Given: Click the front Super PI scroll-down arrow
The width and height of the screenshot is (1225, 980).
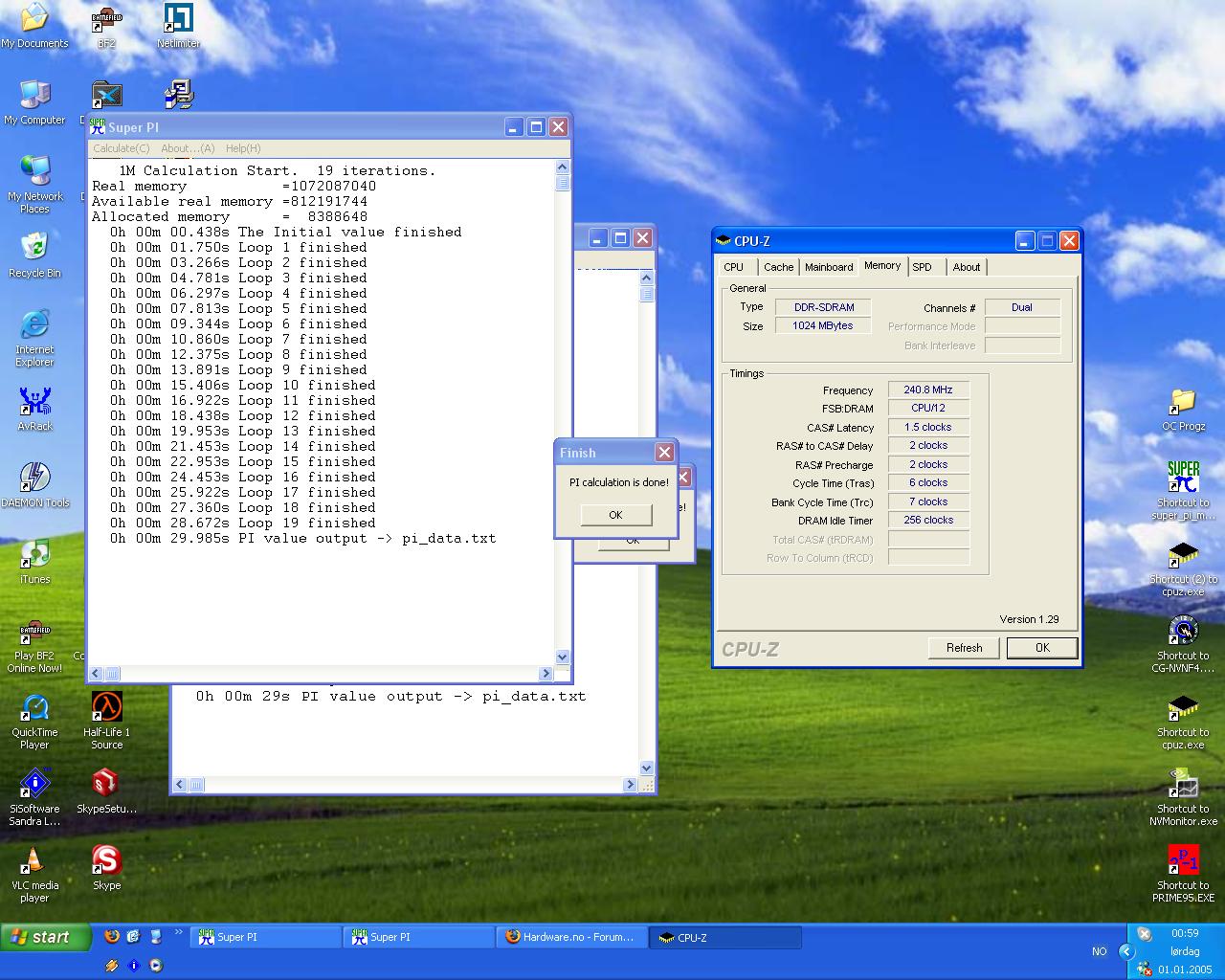Looking at the screenshot, I should (x=563, y=657).
